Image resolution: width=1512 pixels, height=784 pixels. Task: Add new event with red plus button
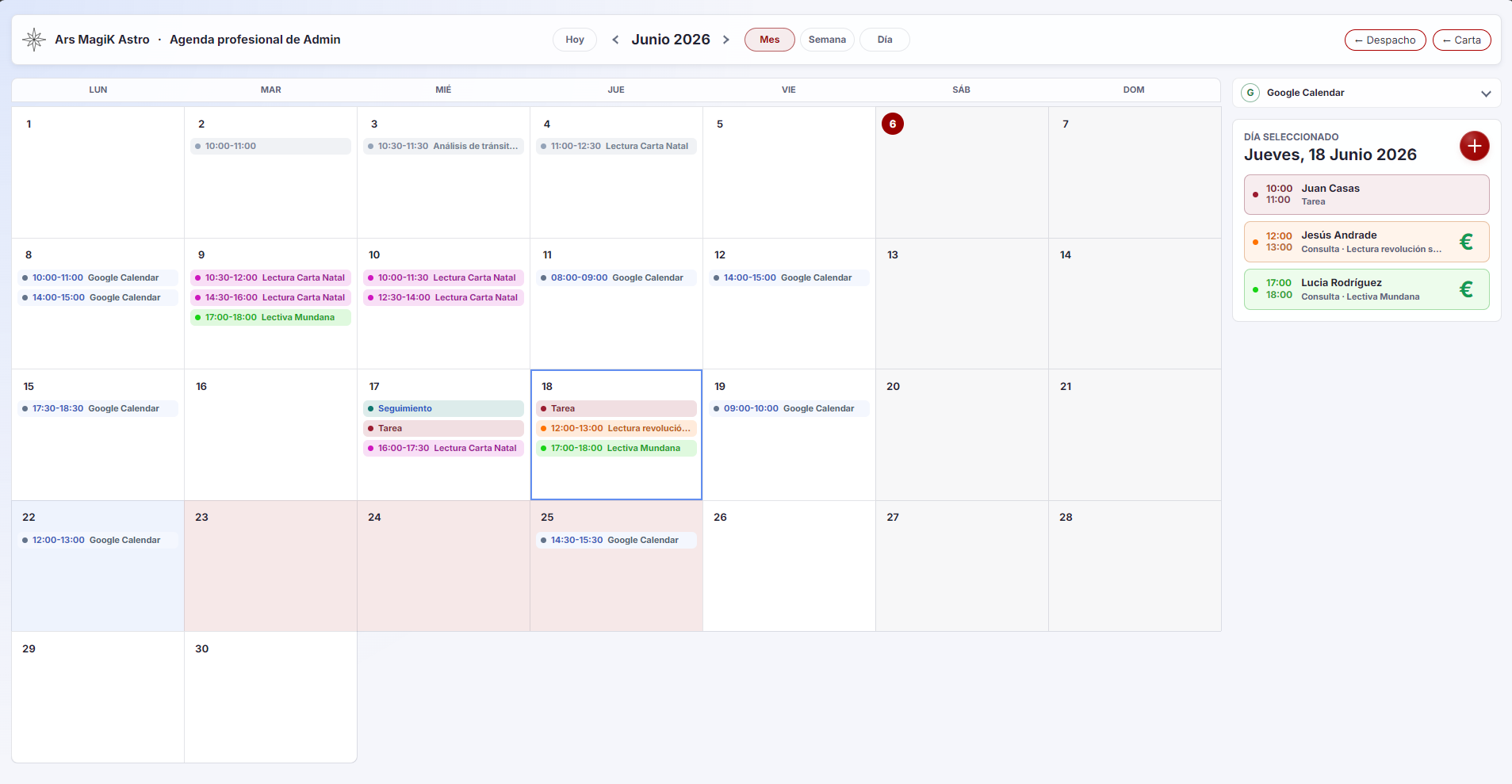[x=1474, y=146]
